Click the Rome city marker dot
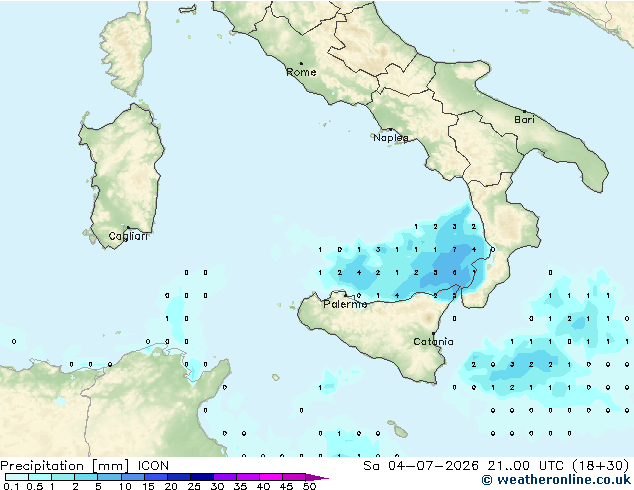Screen dimensions: 634x490 pyautogui.click(x=301, y=63)
